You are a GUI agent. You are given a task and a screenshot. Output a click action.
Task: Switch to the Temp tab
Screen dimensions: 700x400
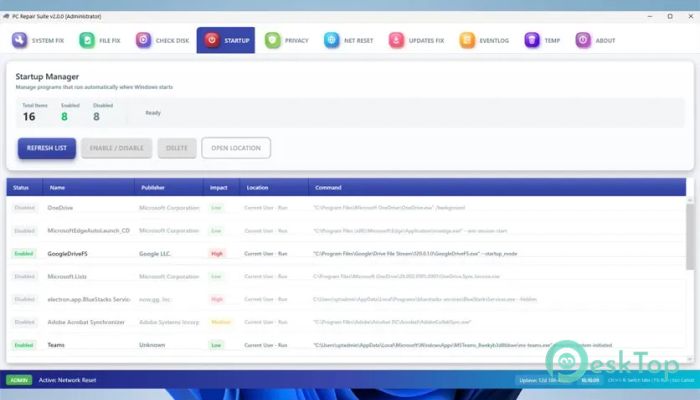[x=542, y=40]
